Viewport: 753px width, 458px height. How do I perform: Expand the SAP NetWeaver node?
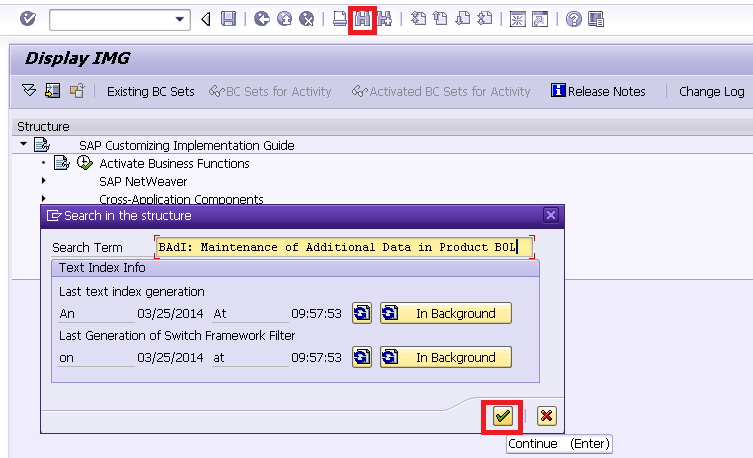pyautogui.click(x=44, y=181)
